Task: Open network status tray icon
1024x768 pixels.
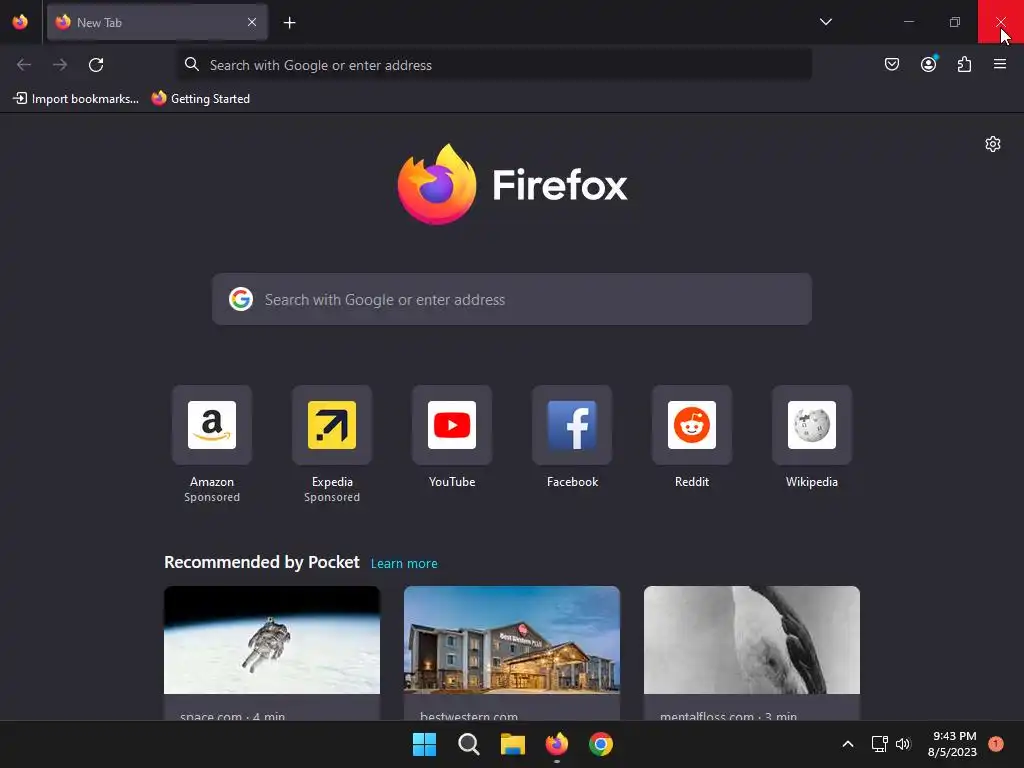Action: [879, 744]
